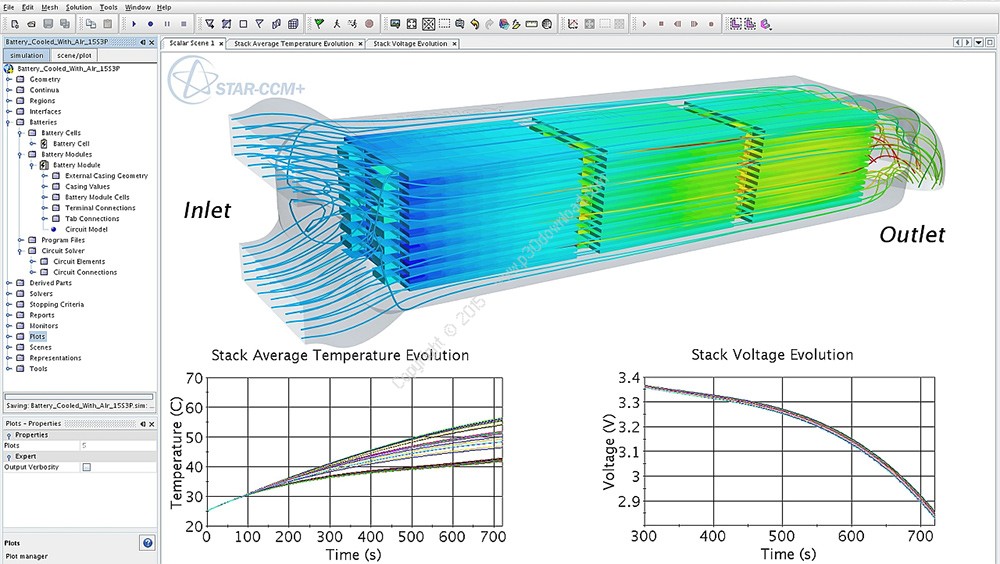Close the Stack Voltage Evolution tab
The width and height of the screenshot is (1000, 564).
[454, 44]
